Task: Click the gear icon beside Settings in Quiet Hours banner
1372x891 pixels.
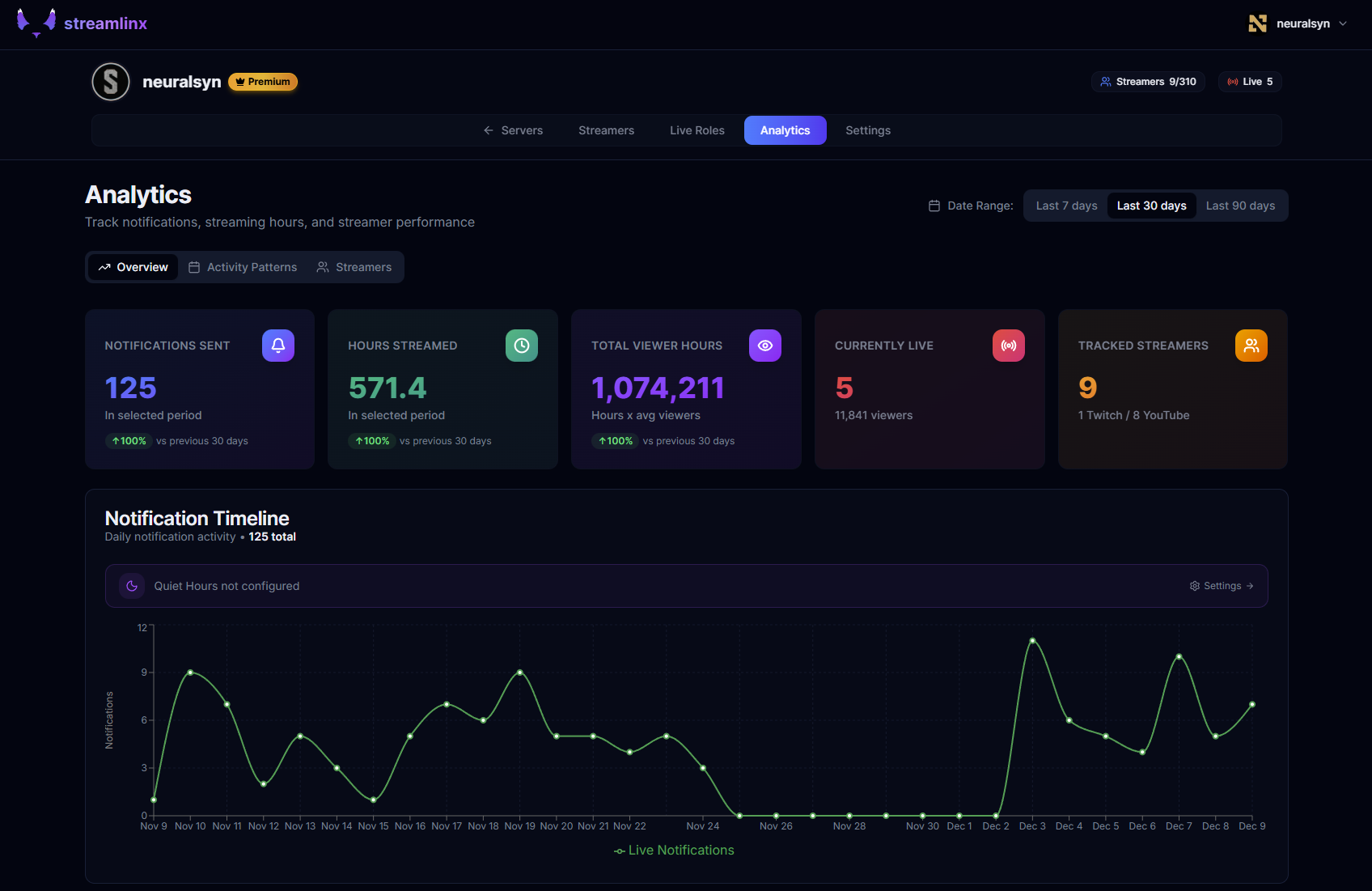Action: 1194,585
